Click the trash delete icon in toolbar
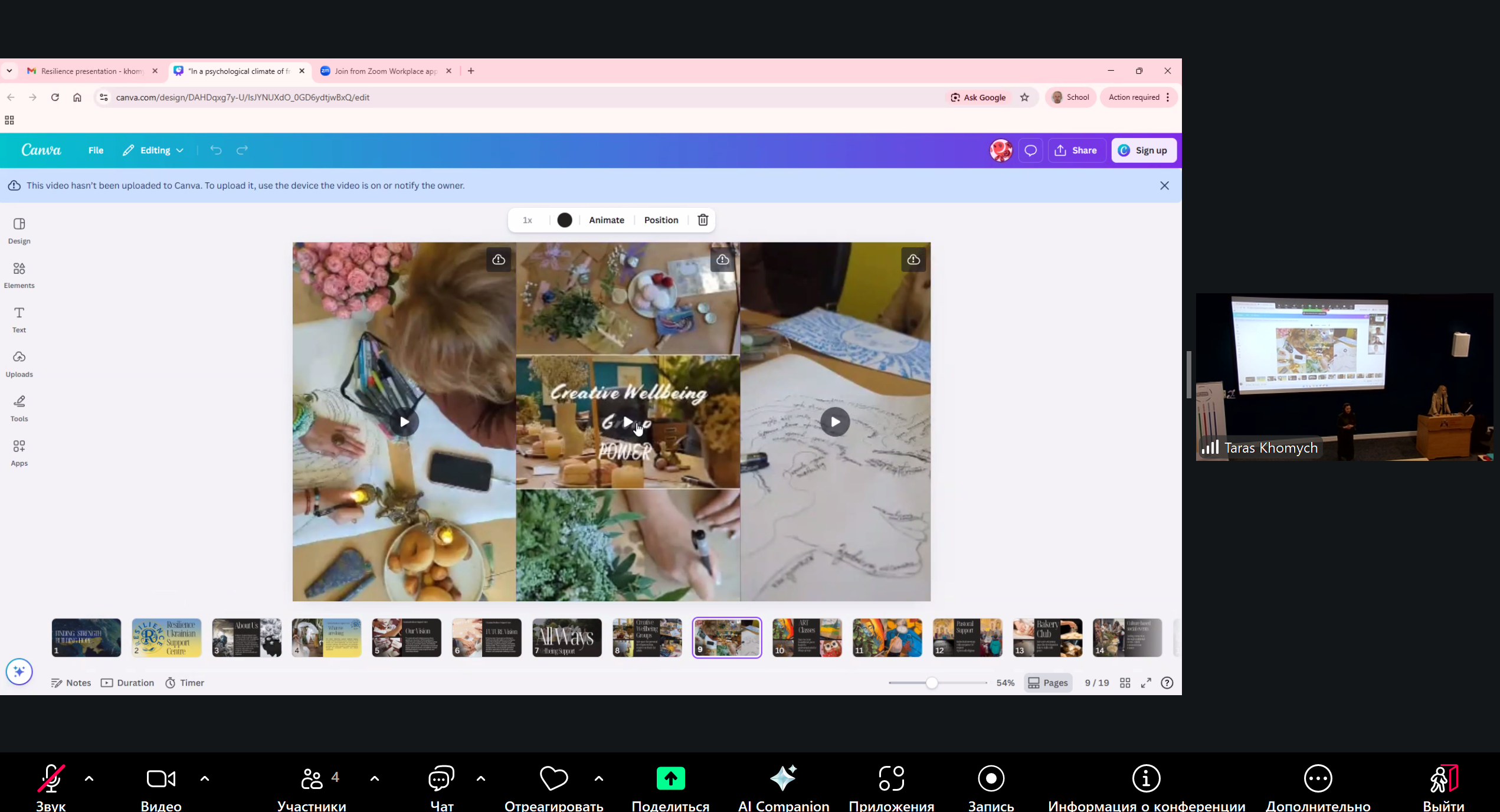 click(x=702, y=220)
